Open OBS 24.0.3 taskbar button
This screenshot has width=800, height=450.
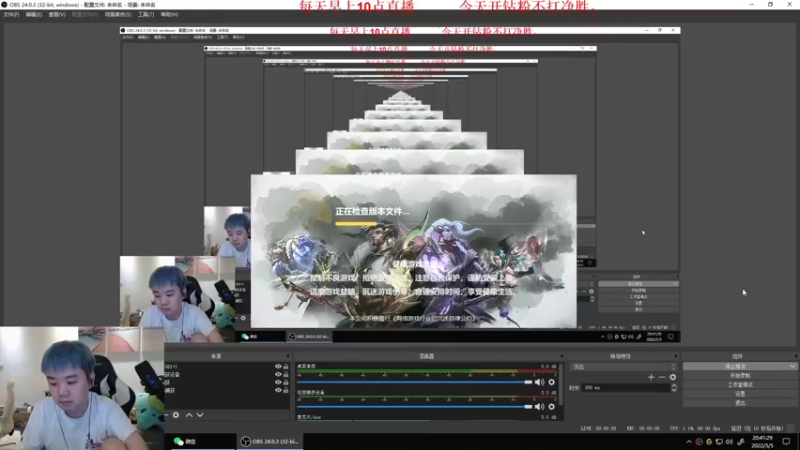270,441
